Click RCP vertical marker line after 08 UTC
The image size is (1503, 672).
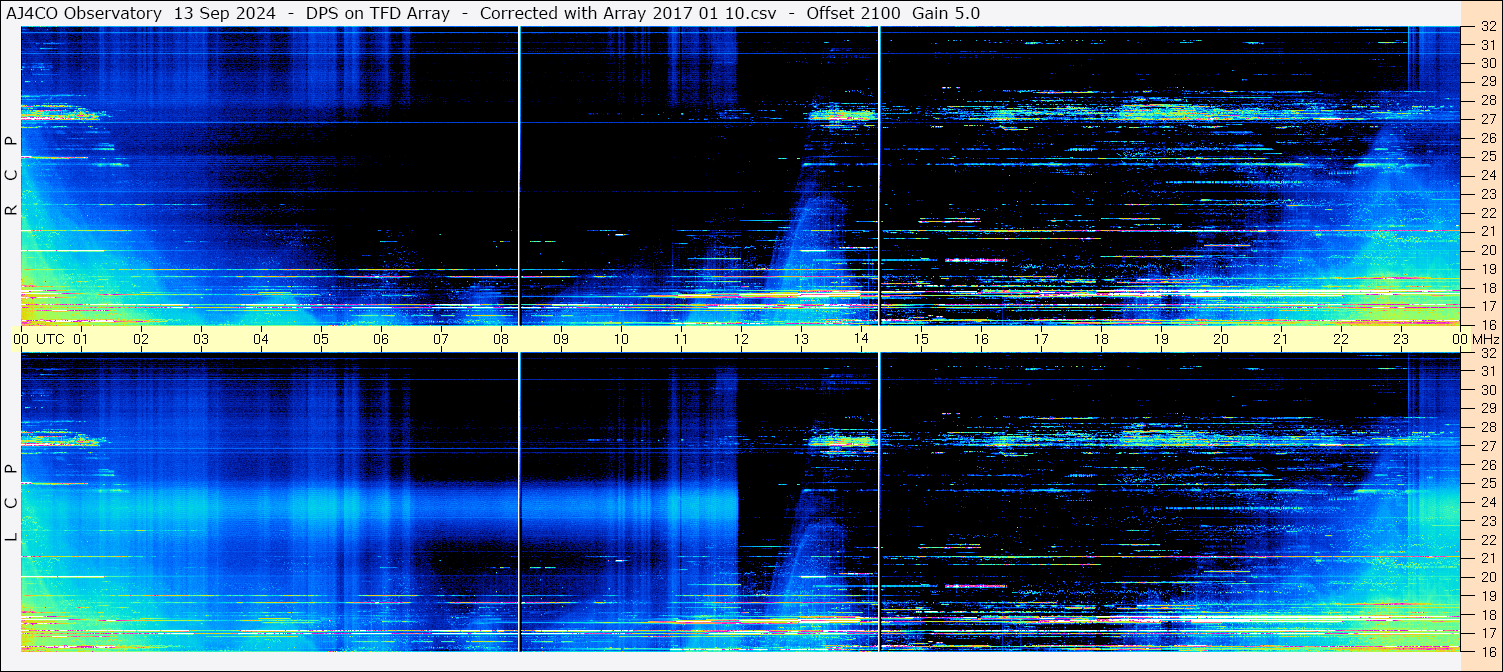tap(519, 176)
